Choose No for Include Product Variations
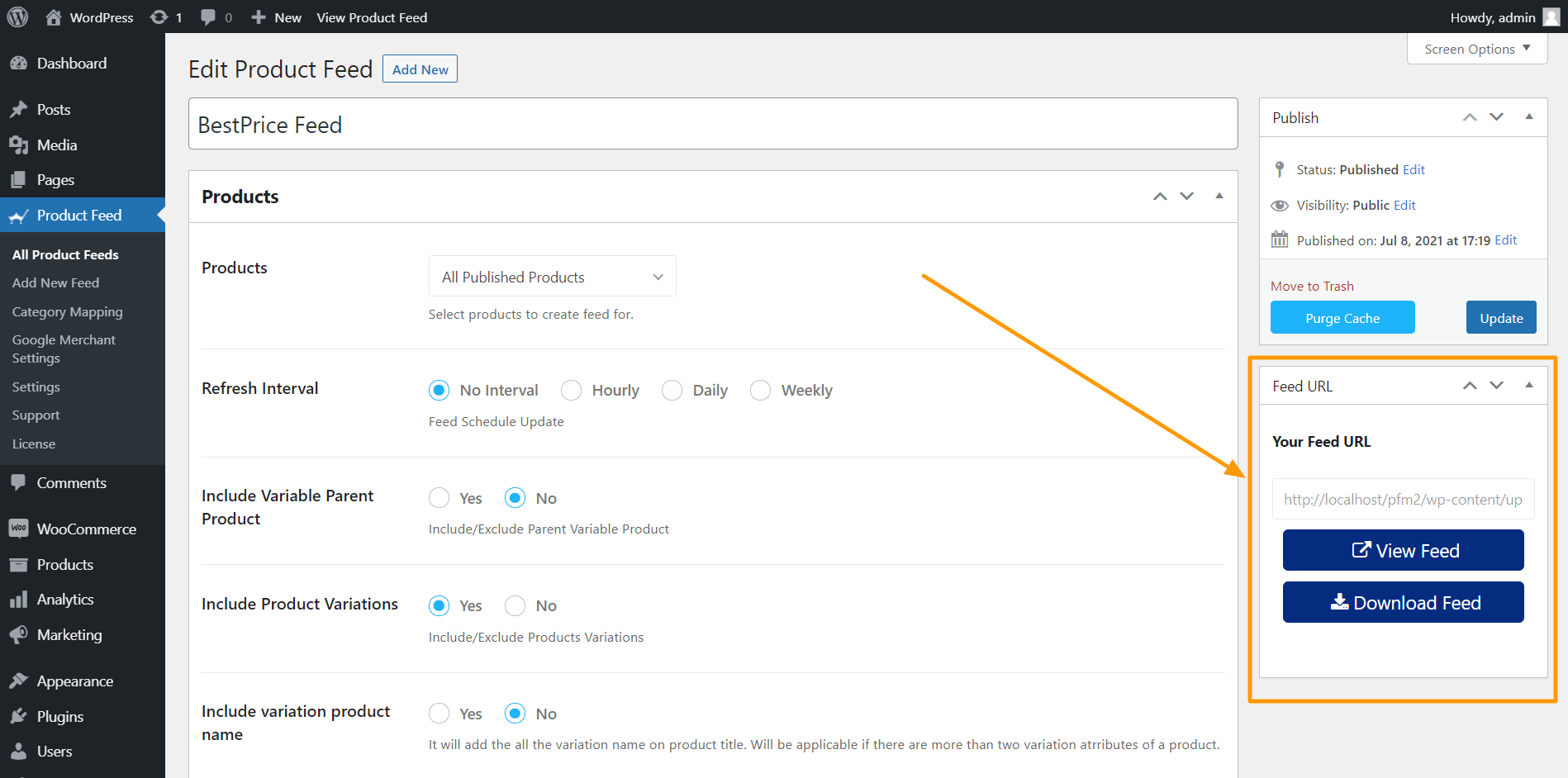 click(516, 605)
